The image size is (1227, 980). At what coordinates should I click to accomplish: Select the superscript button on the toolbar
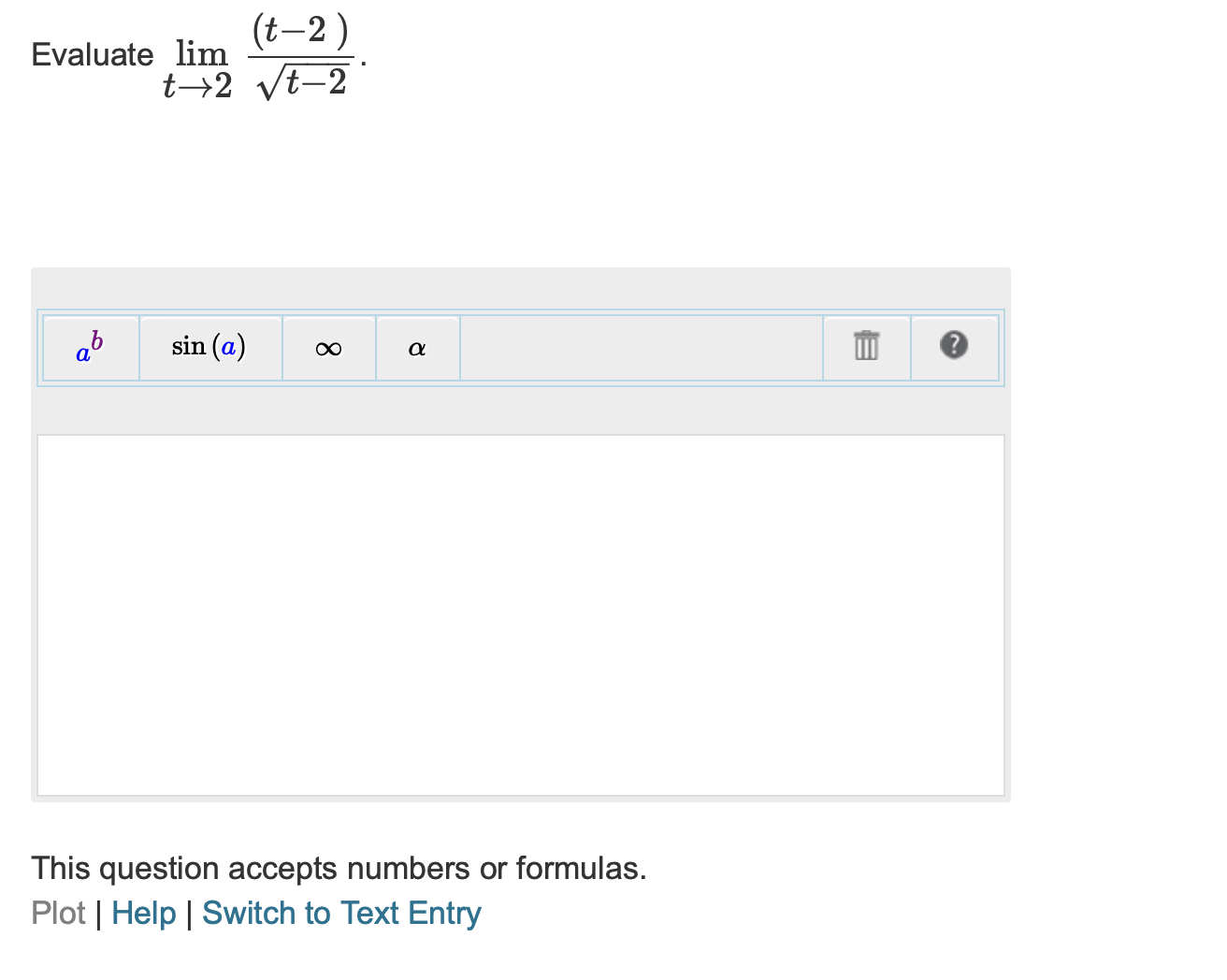[89, 347]
